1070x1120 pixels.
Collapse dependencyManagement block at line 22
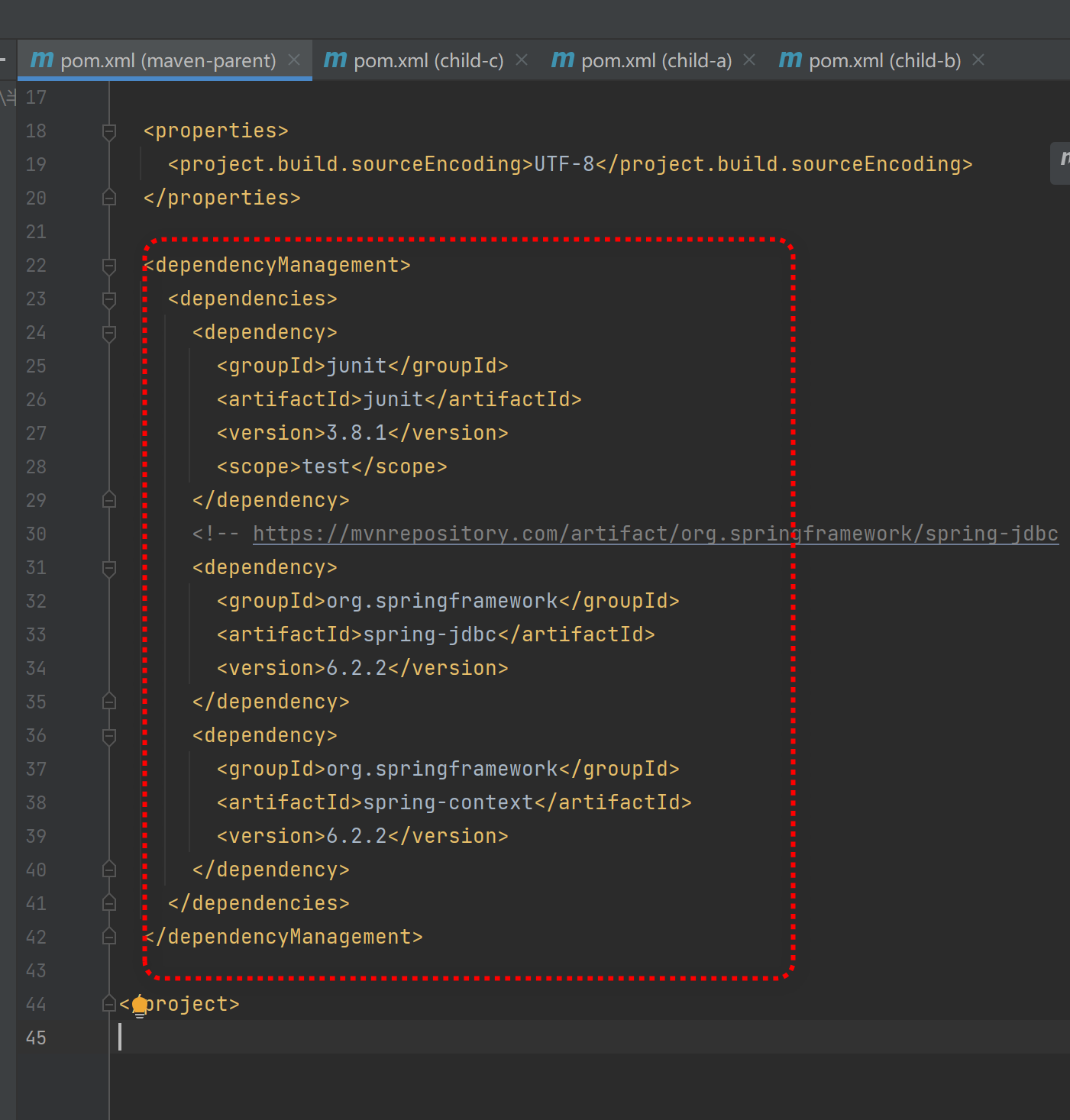point(109,266)
